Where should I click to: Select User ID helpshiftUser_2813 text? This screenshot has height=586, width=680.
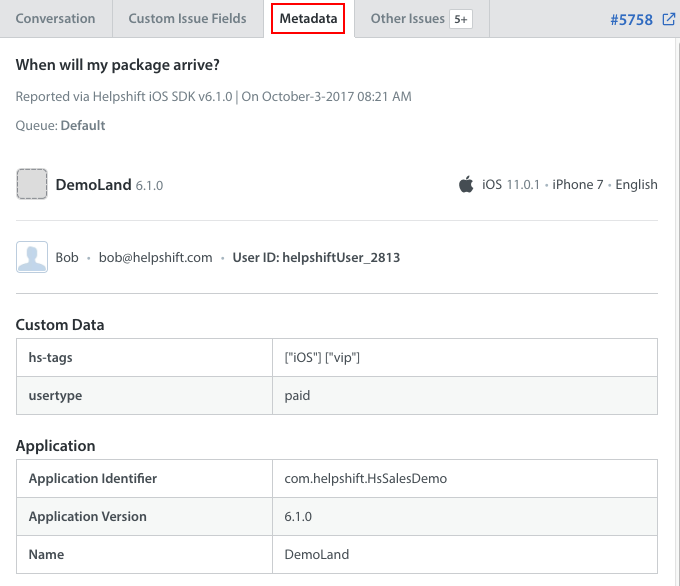point(316,257)
